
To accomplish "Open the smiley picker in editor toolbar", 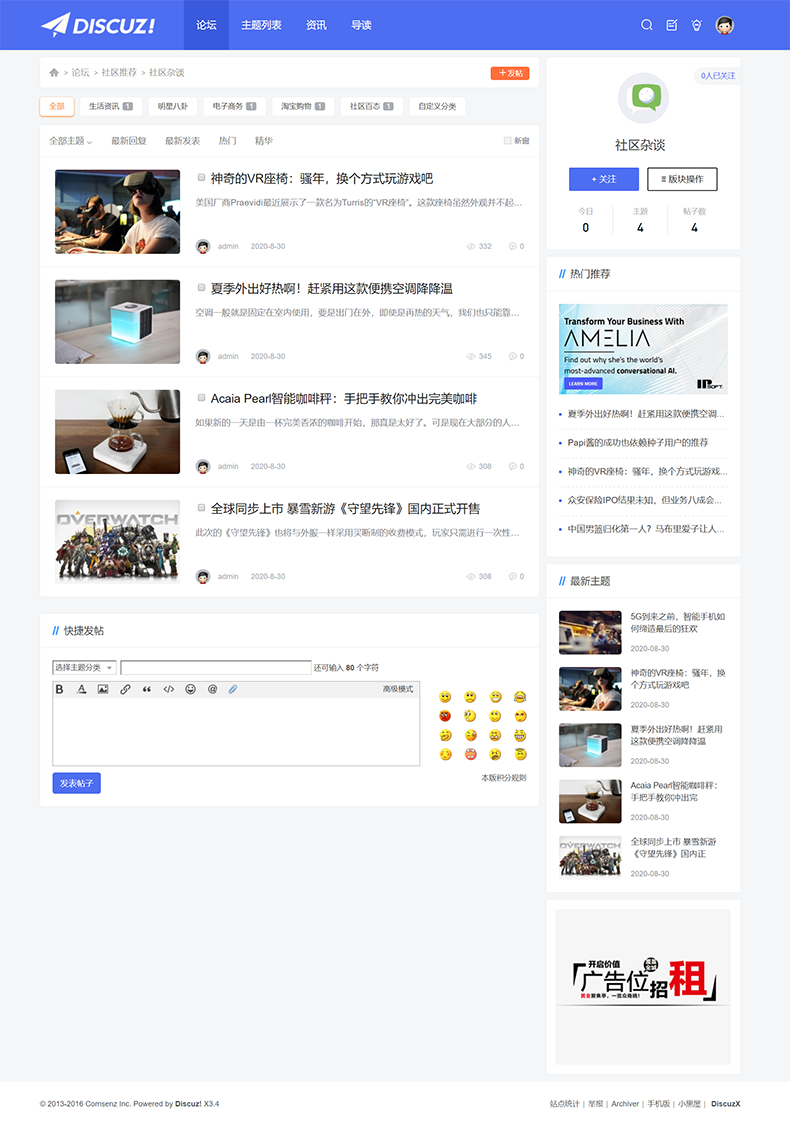I will click(x=190, y=689).
